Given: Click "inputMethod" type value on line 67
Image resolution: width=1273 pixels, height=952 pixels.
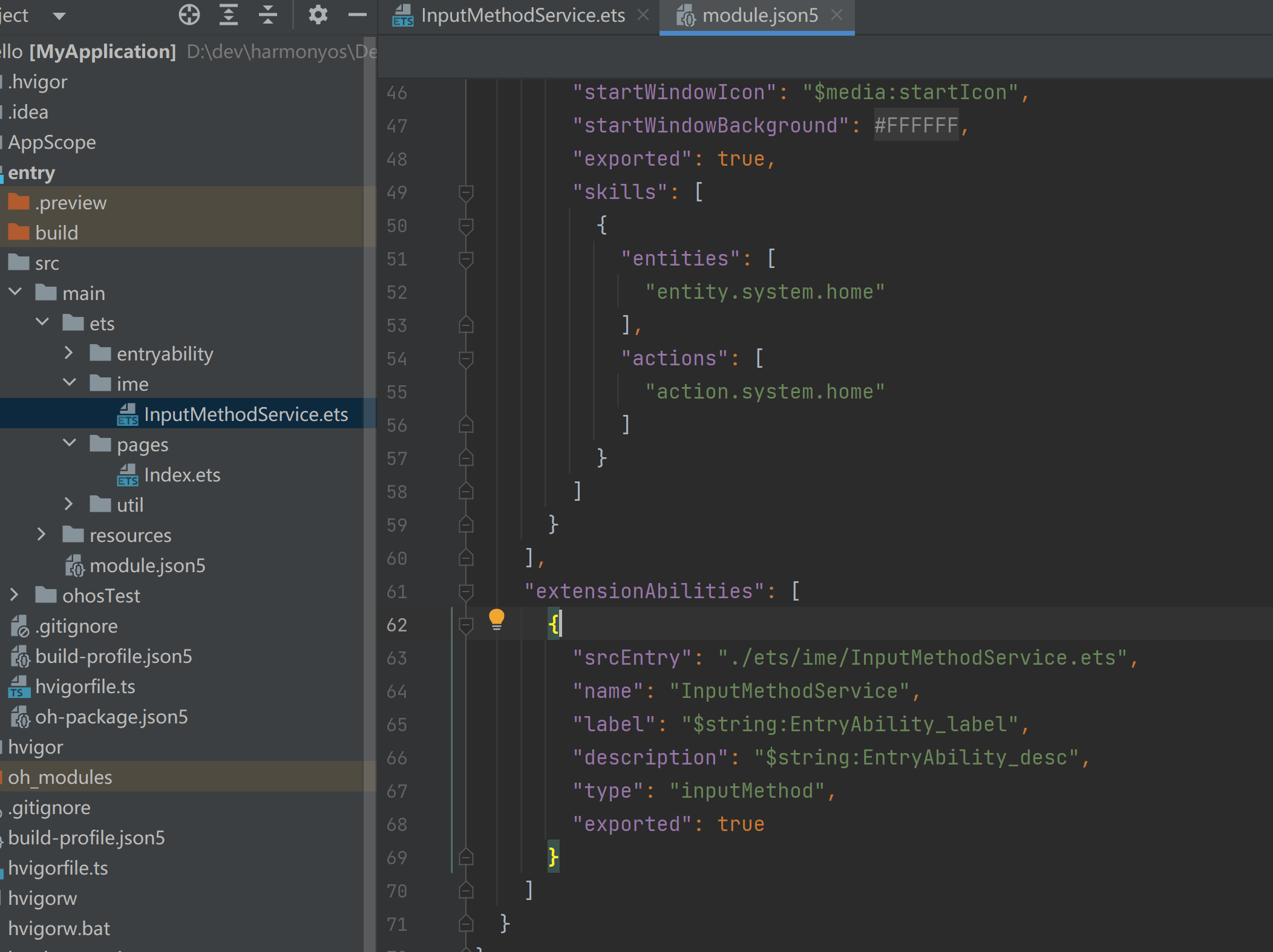Looking at the screenshot, I should [747, 791].
